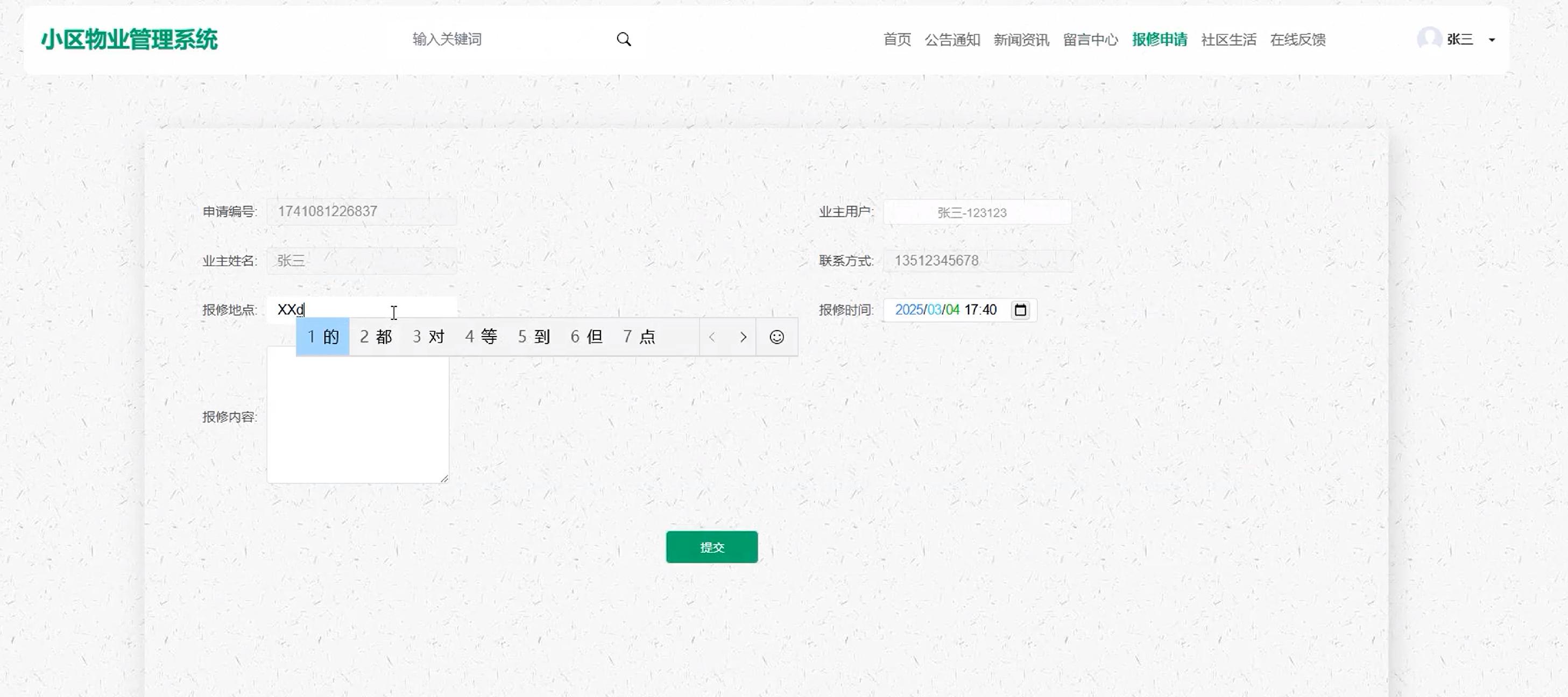Click the 小区物业管理系统 site title
This screenshot has height=697, width=1568.
tap(129, 40)
